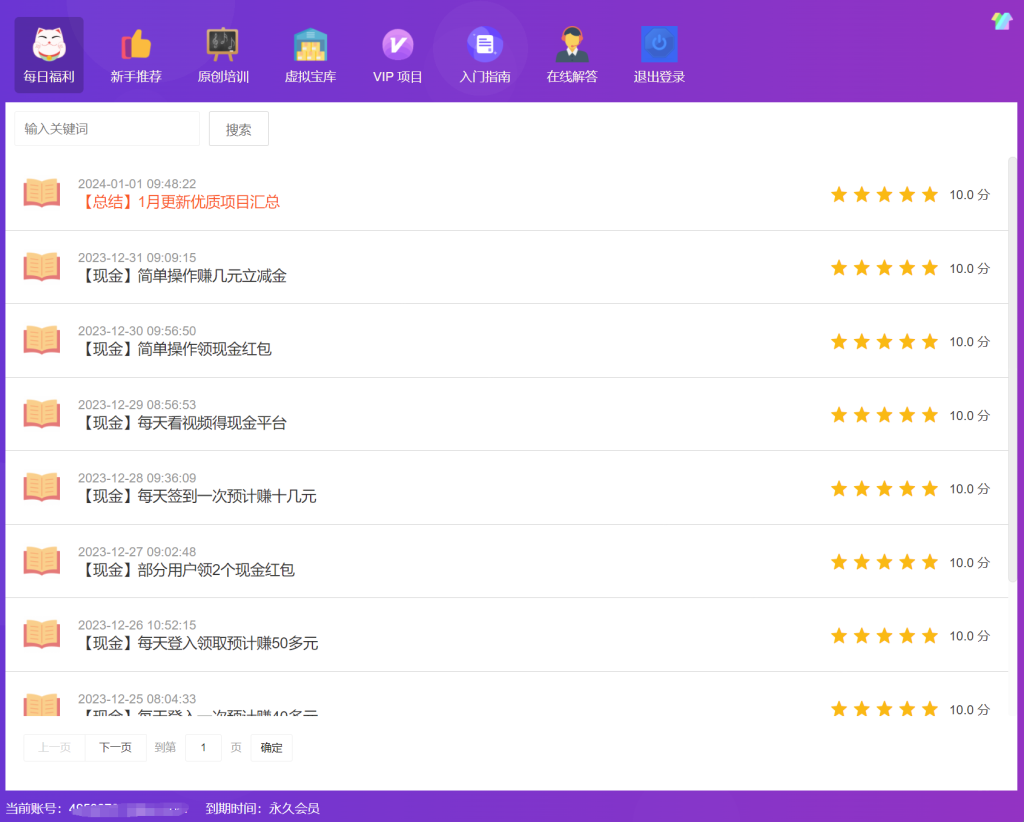Go to next page with 下一页

click(x=115, y=747)
